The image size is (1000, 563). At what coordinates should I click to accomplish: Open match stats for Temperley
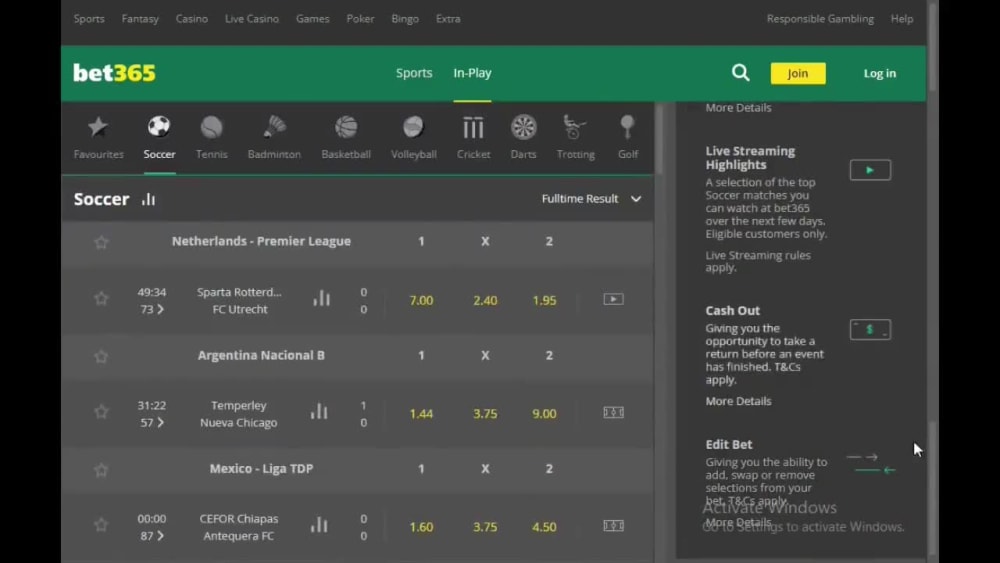click(x=319, y=412)
